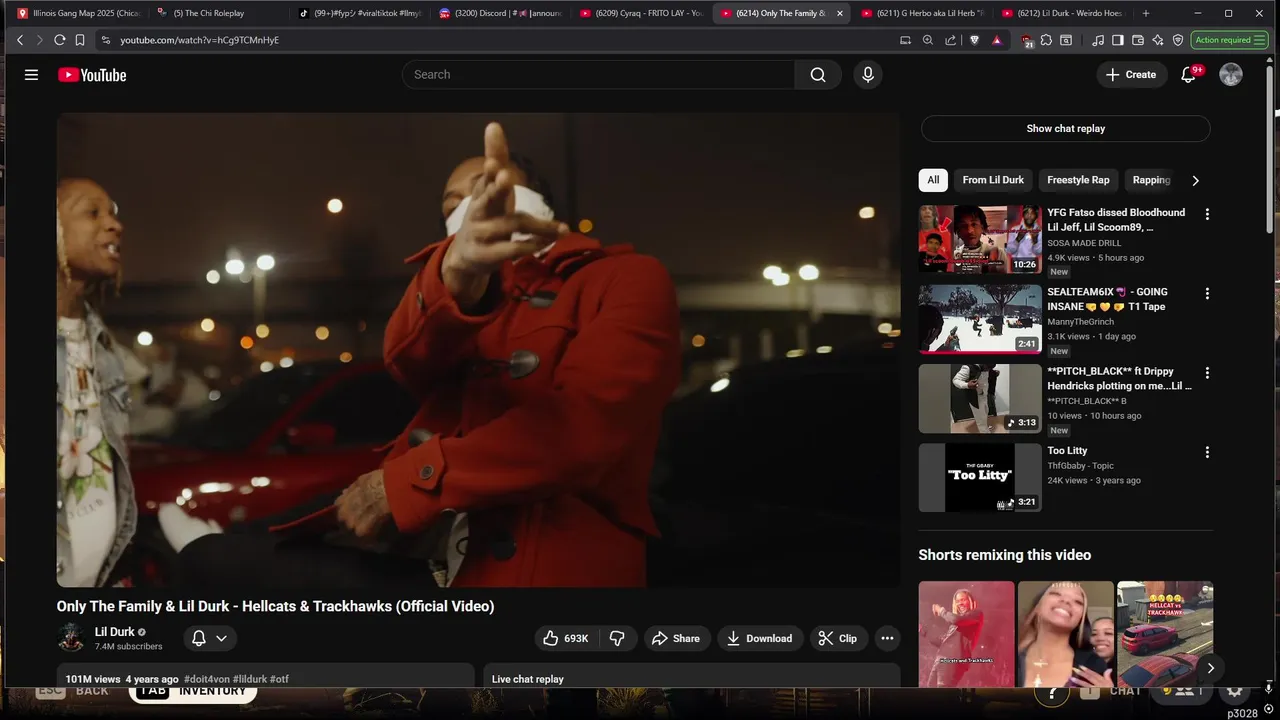Viewport: 1280px width, 720px height.
Task: Open options for Too Litty video
Action: click(1207, 452)
